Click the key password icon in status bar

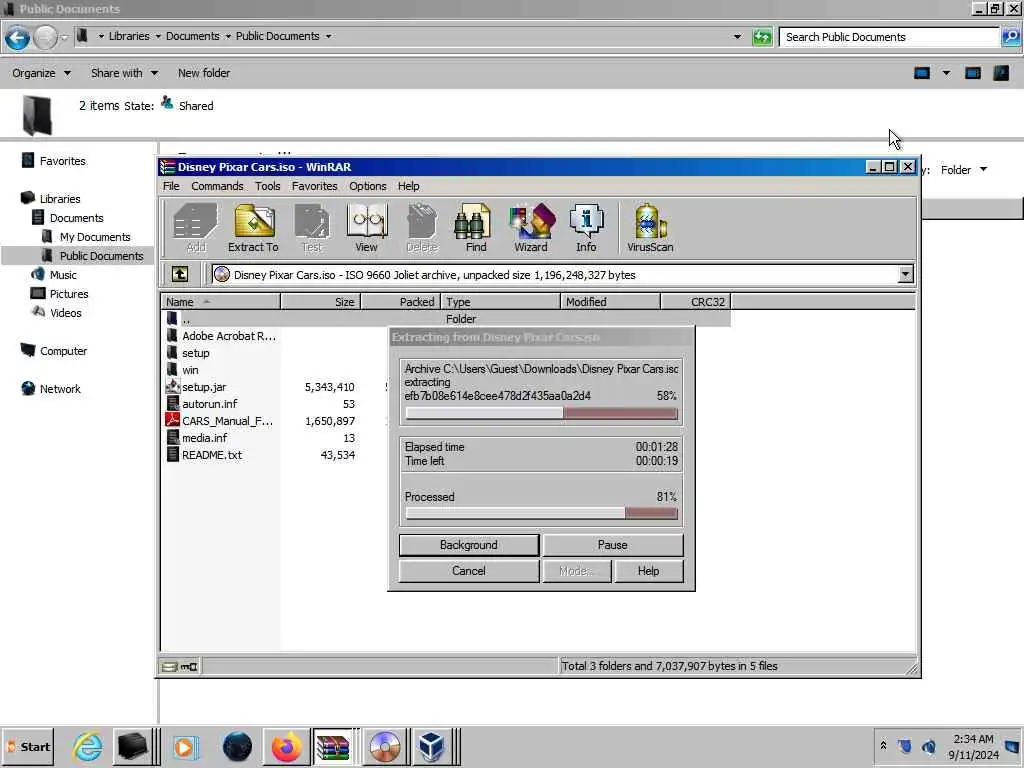coord(189,666)
